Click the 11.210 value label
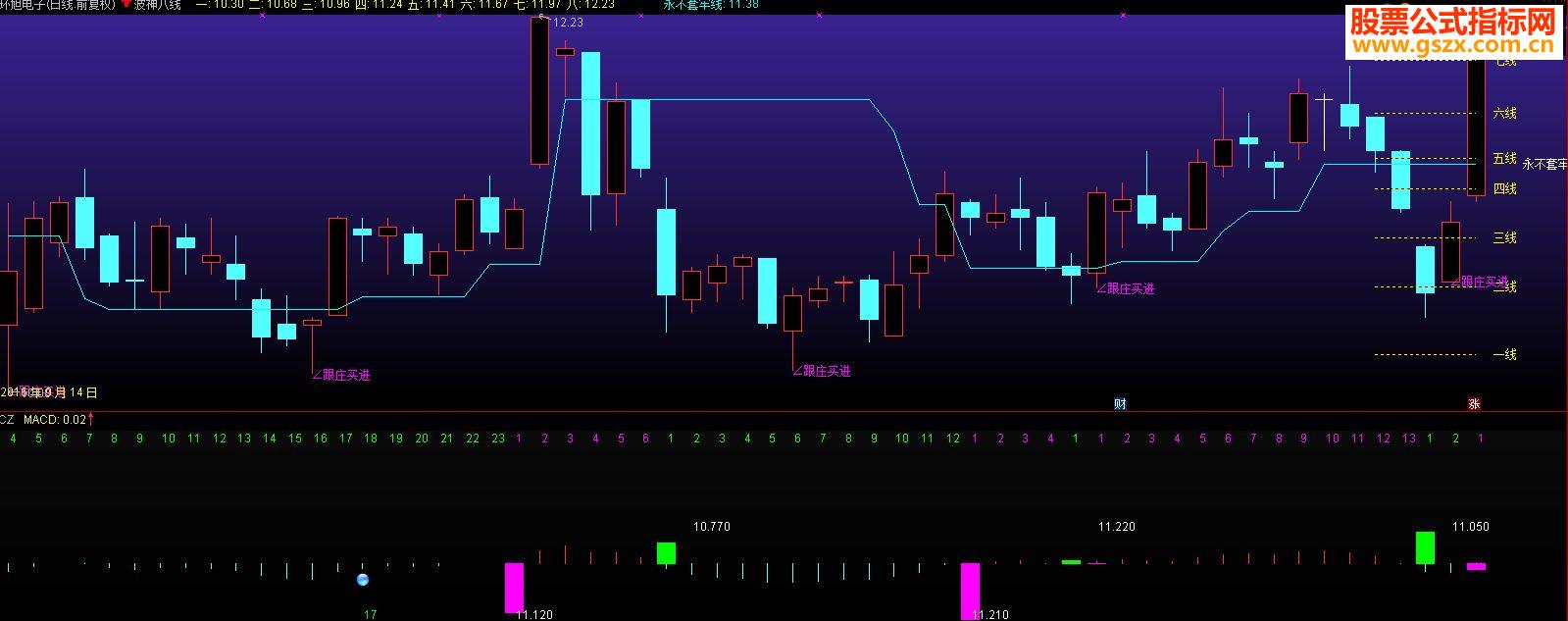The width and height of the screenshot is (1568, 621). point(989,615)
